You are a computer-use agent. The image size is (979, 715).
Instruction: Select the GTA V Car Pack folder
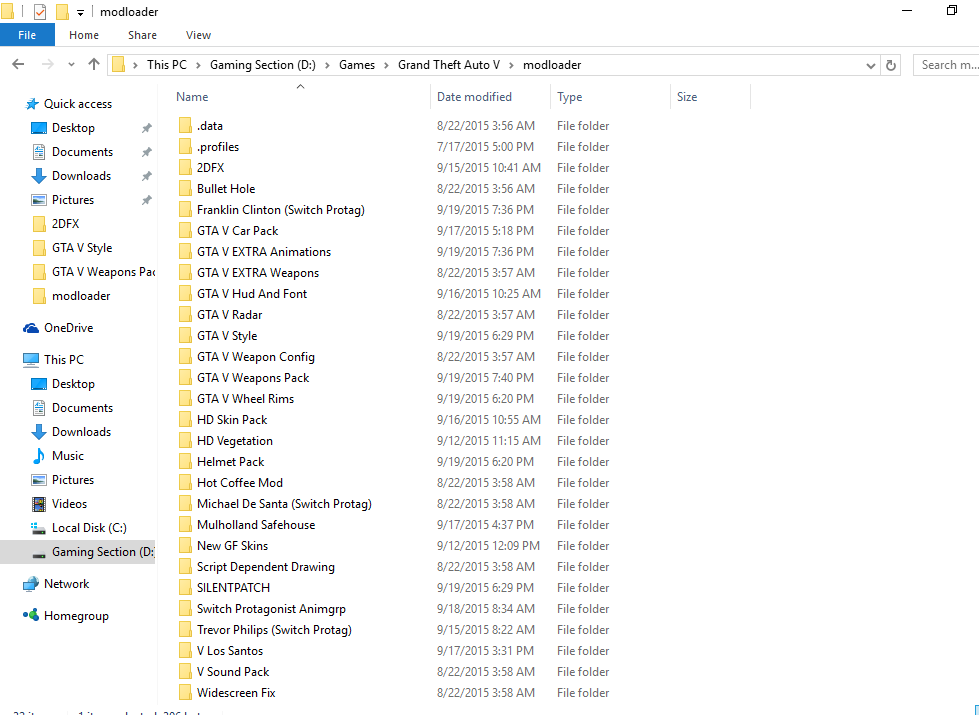237,231
